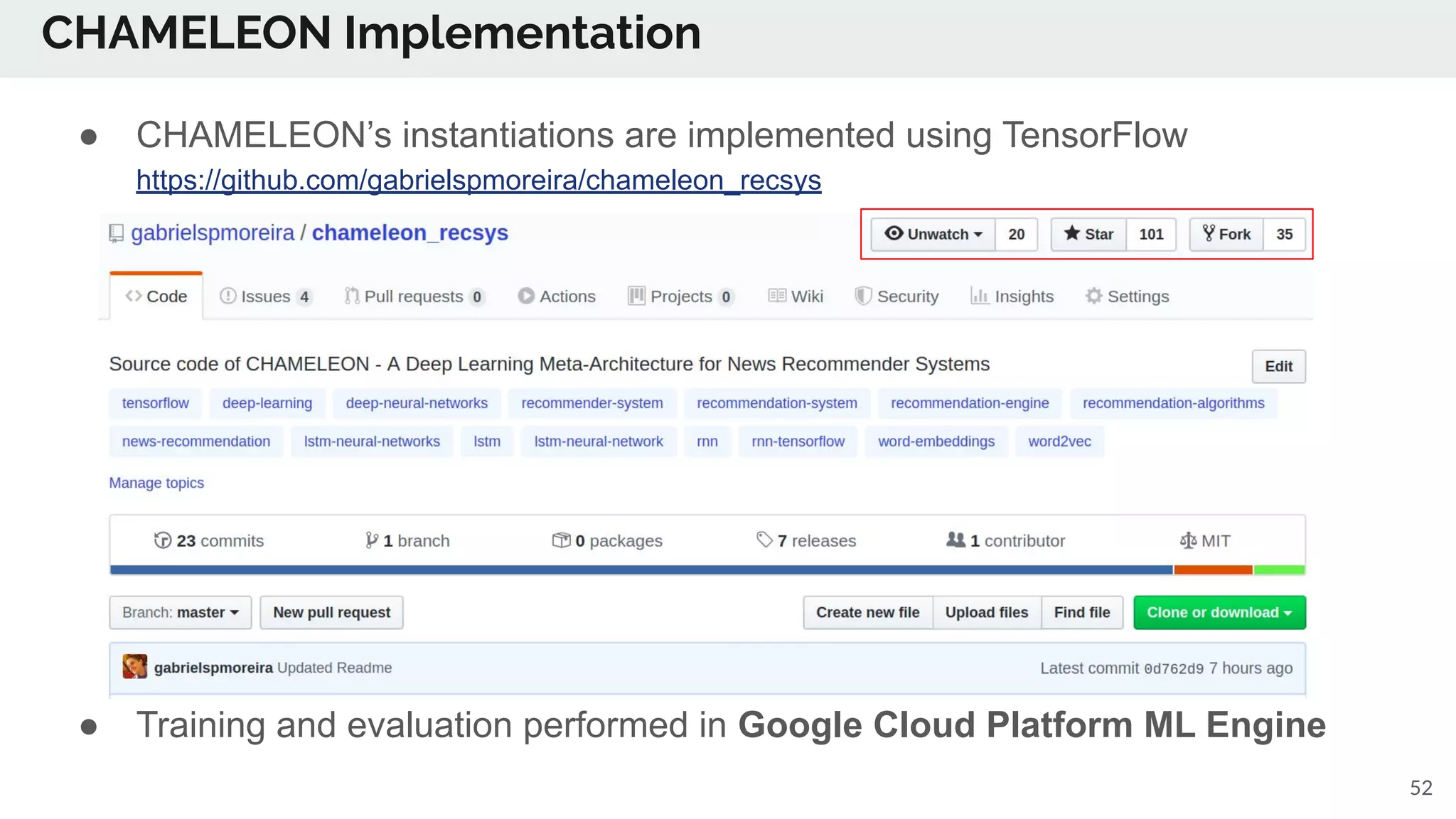Screen dimensions: 1456x819
Task: Open the Branch: master dropdown
Action: pyautogui.click(x=181, y=612)
